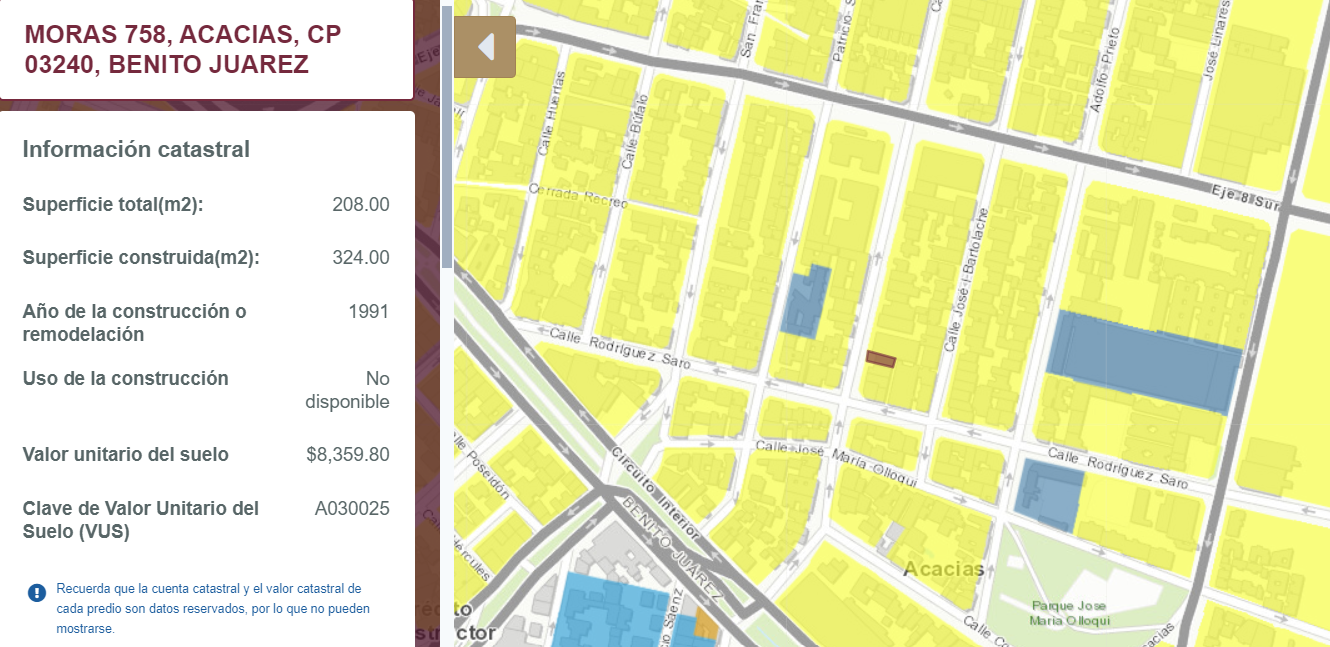
Task: Click the Información catastral section title
Action: coord(136,149)
